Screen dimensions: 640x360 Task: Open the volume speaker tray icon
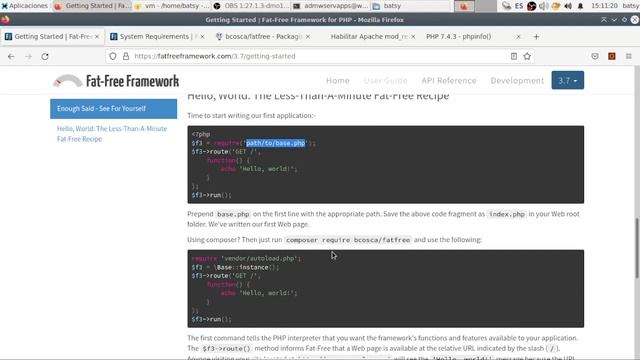[568, 6]
